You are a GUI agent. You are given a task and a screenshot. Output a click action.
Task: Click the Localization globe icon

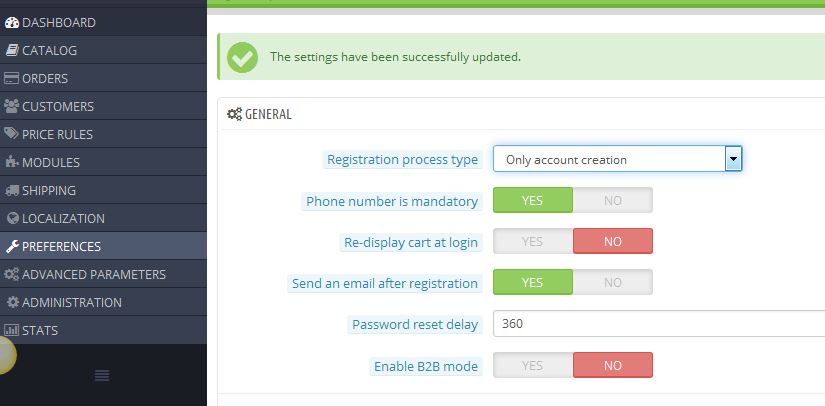12,218
